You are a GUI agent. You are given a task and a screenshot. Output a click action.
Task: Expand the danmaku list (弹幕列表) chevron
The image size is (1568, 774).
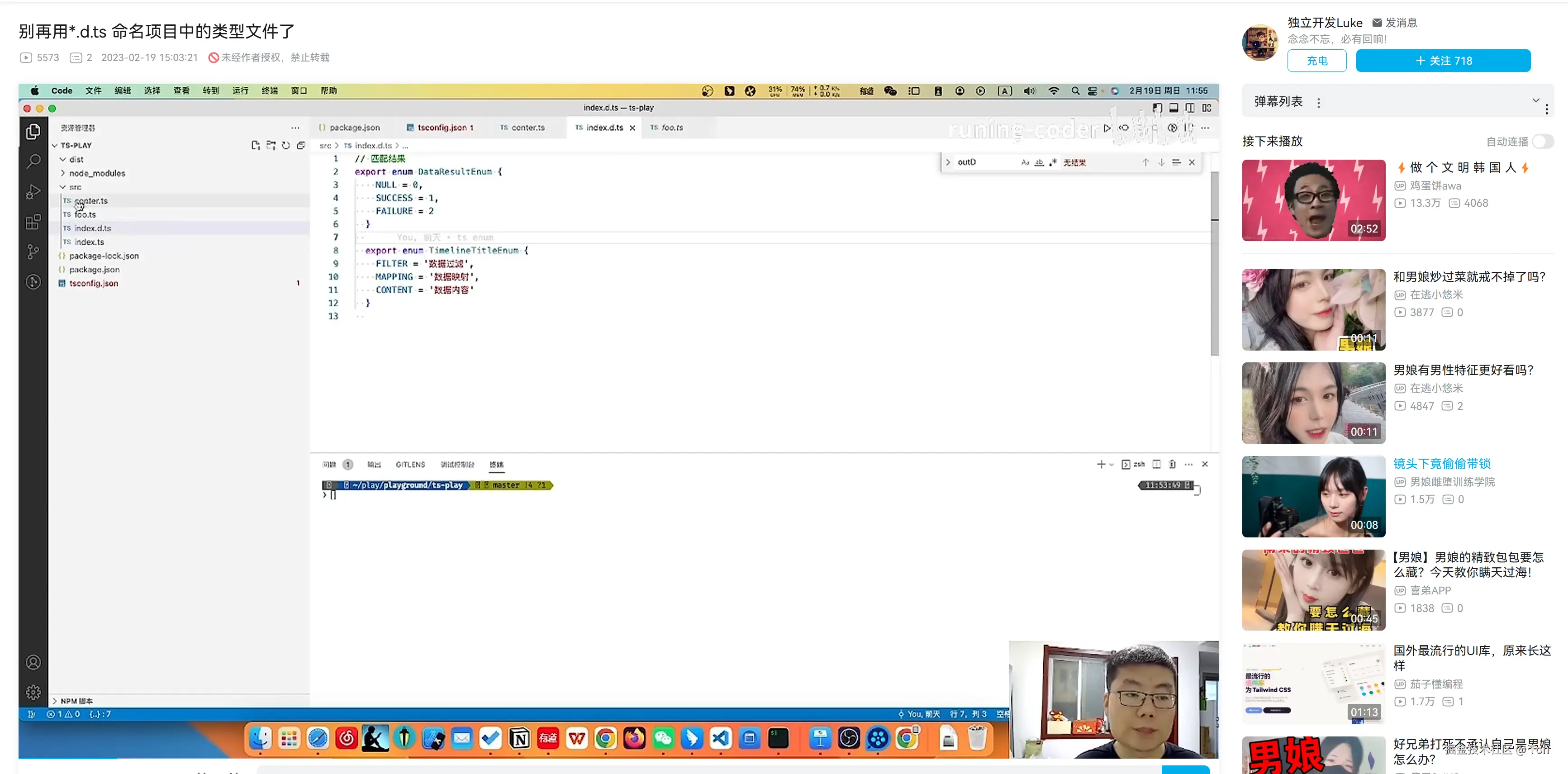pos(1535,100)
